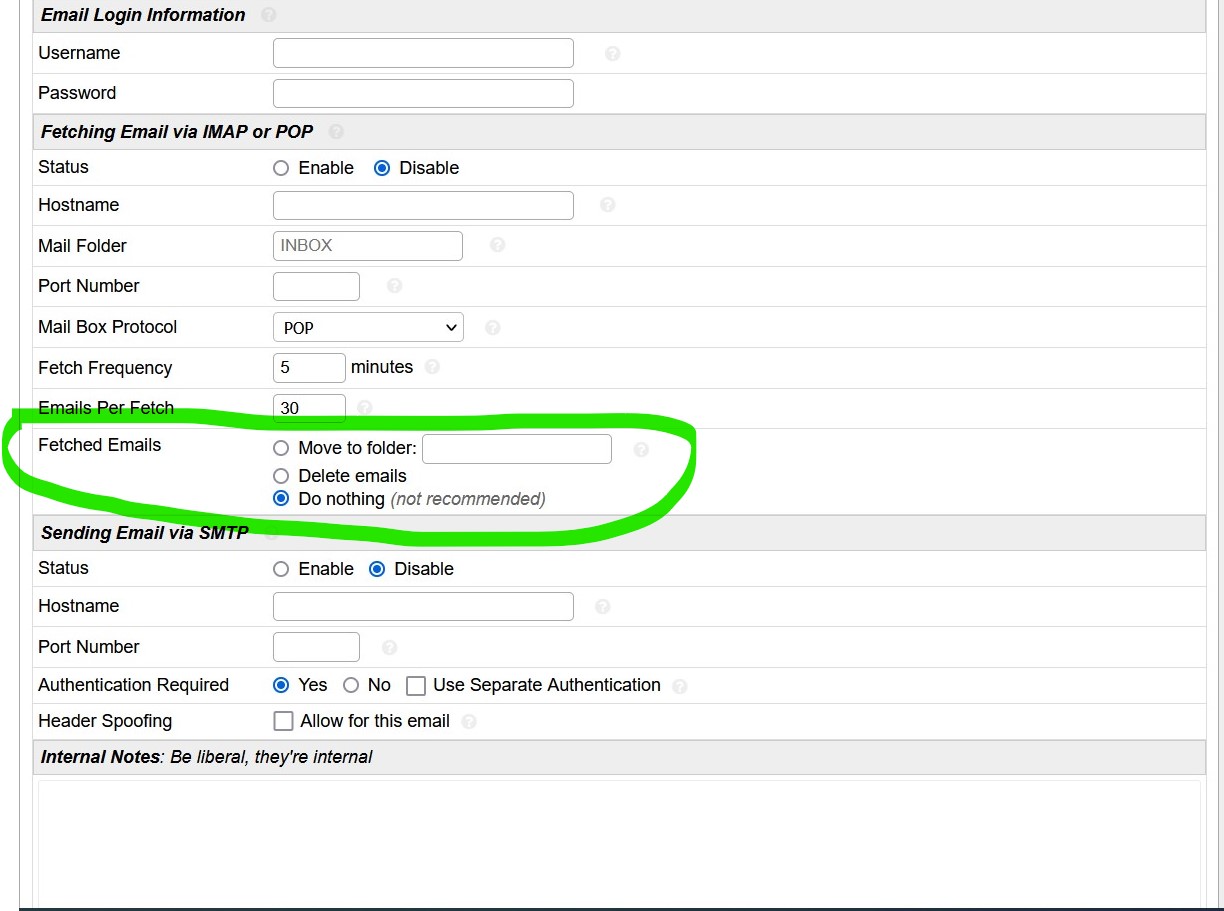Focus the fetching Hostname input field
The height and width of the screenshot is (911, 1224).
coord(423,205)
